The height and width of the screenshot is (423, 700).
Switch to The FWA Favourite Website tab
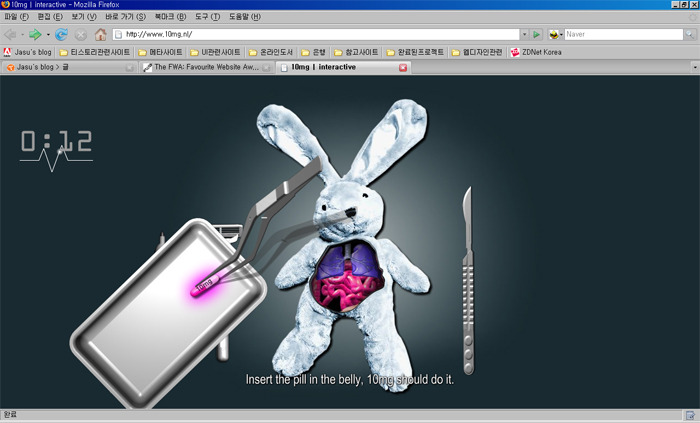pyautogui.click(x=205, y=67)
